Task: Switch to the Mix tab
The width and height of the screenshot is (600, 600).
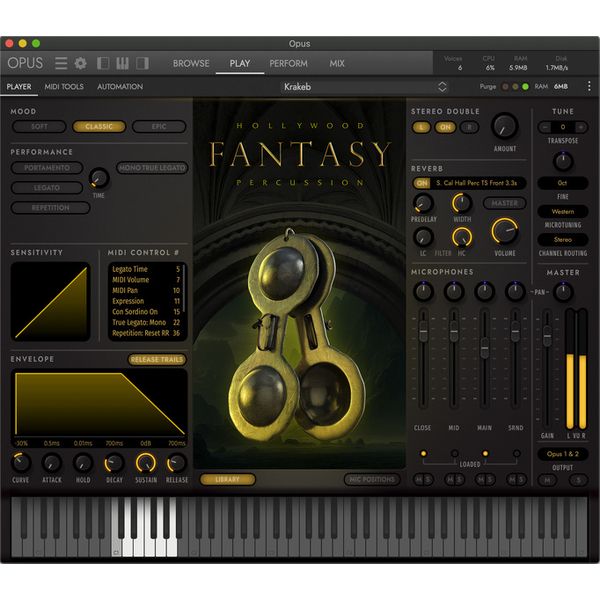Action: (337, 64)
